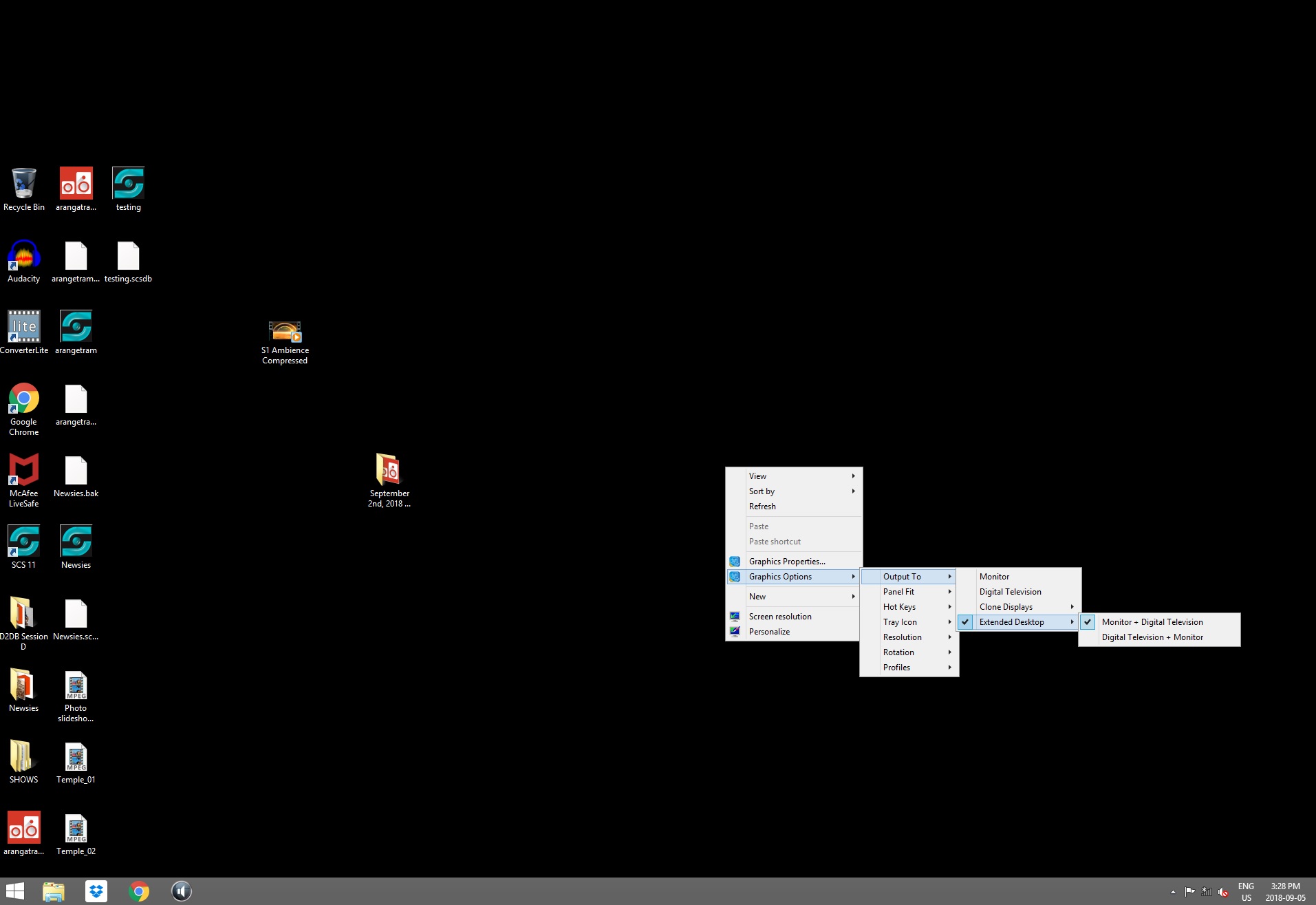
Task: Select checked Monitor + Digital Television option
Action: [x=1152, y=622]
